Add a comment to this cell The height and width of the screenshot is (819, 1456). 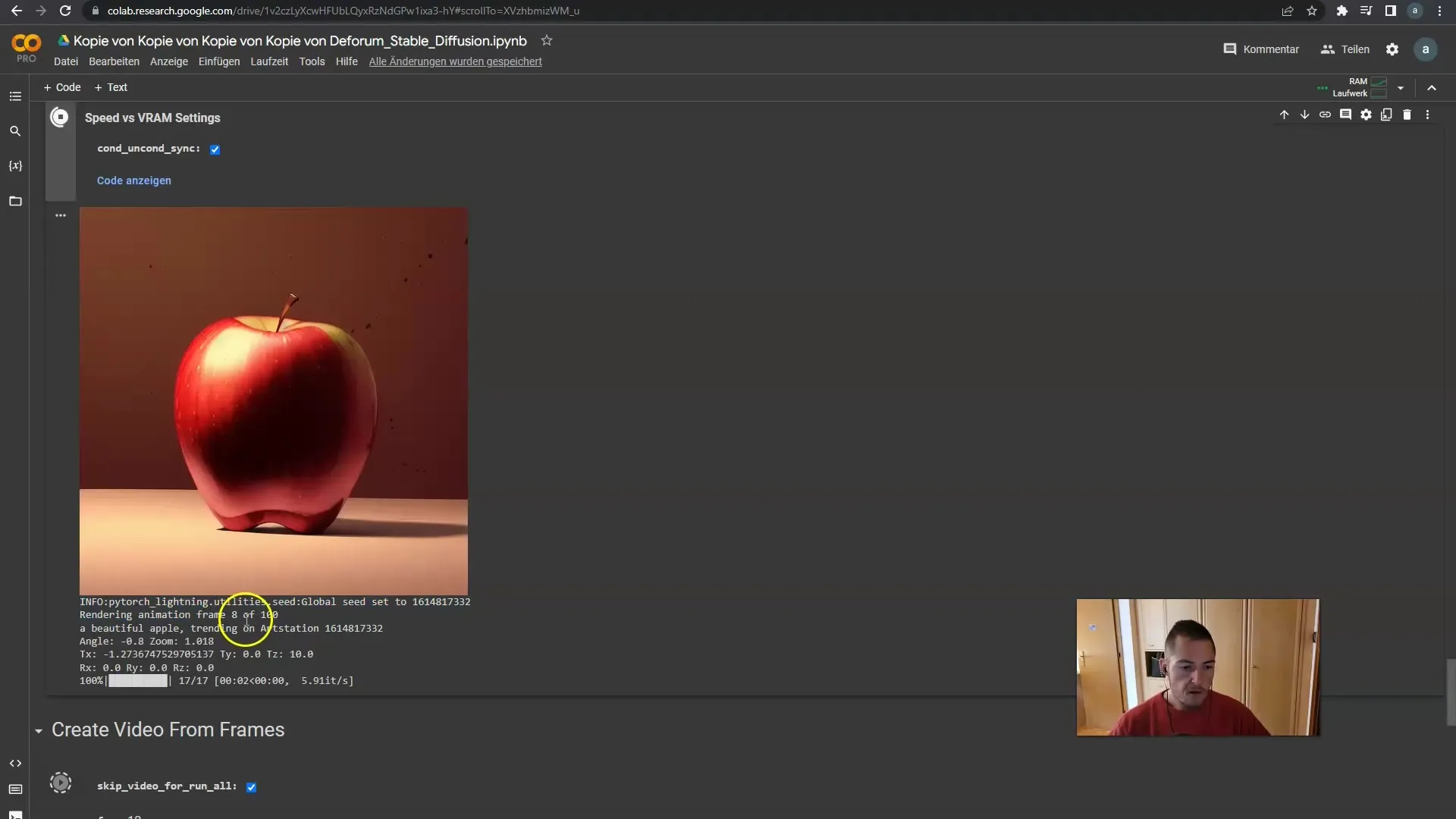click(x=1345, y=115)
